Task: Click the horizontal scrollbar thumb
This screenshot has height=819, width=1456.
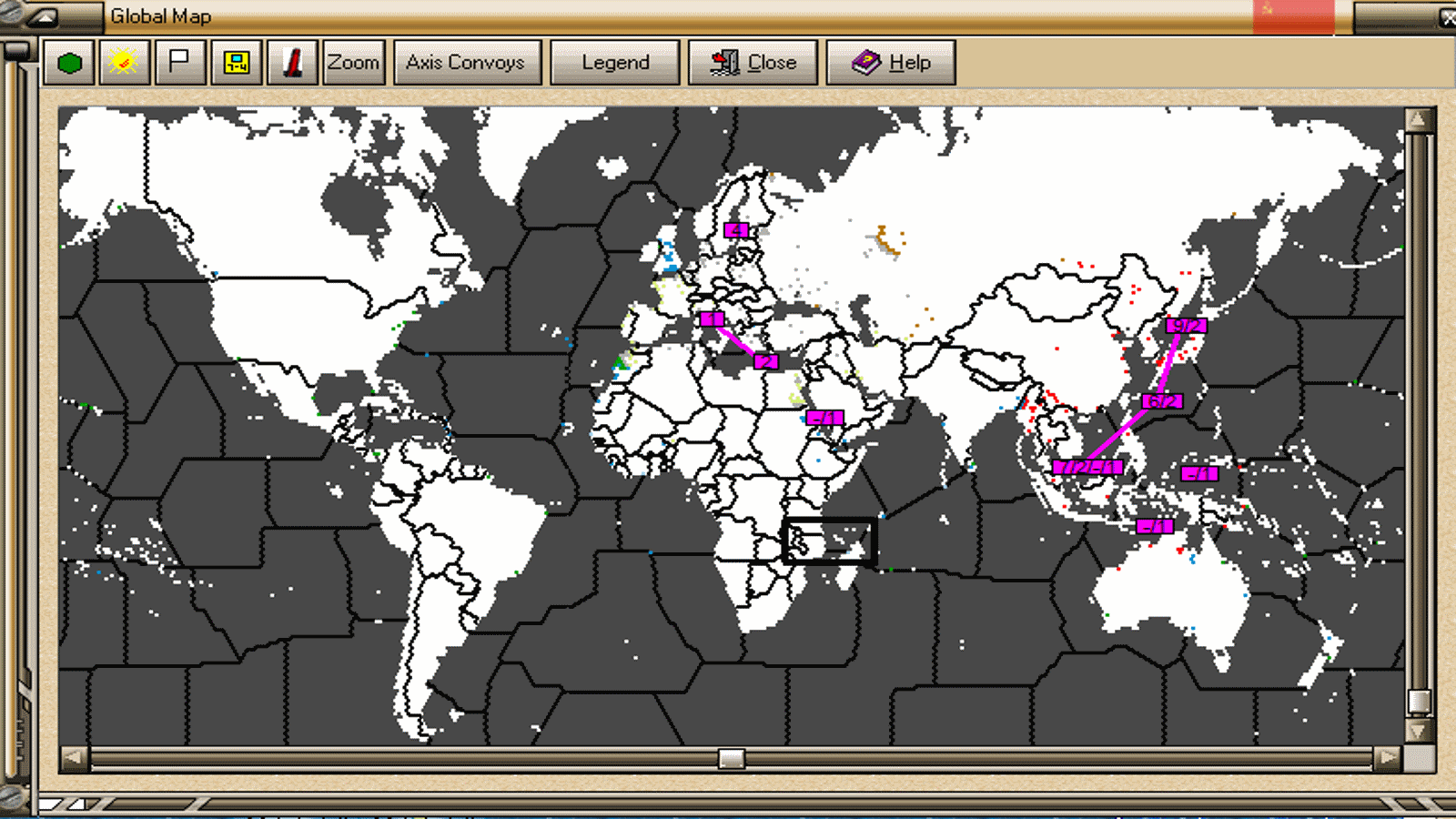Action: [x=732, y=758]
